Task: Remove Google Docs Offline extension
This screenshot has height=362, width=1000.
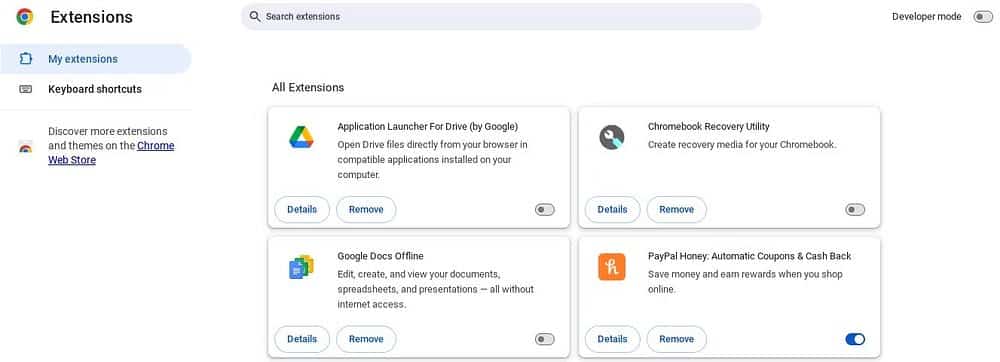Action: (366, 339)
